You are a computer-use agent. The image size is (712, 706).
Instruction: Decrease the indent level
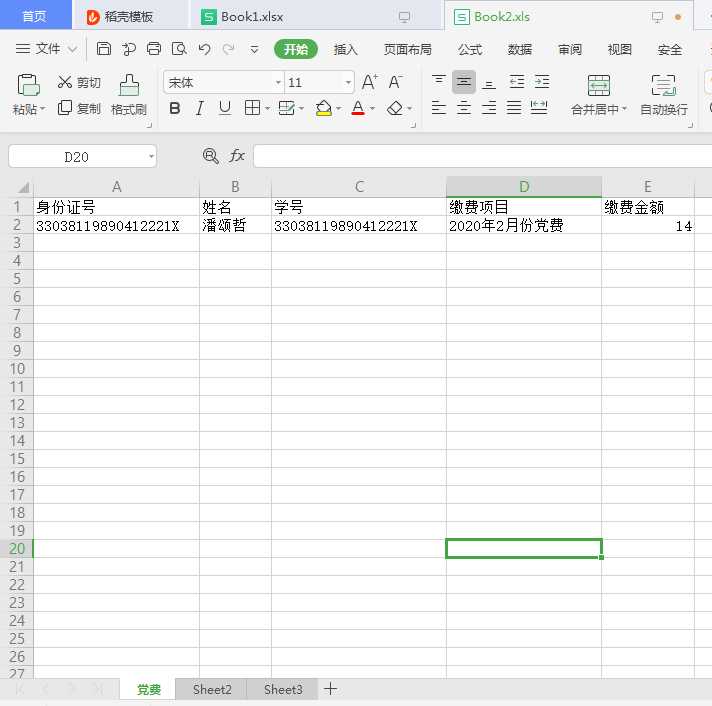[x=517, y=82]
